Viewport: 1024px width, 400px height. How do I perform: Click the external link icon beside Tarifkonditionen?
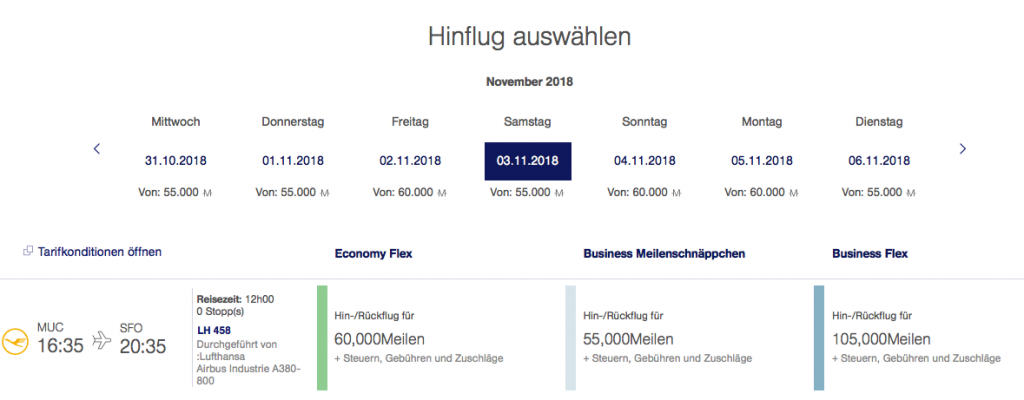(x=27, y=252)
